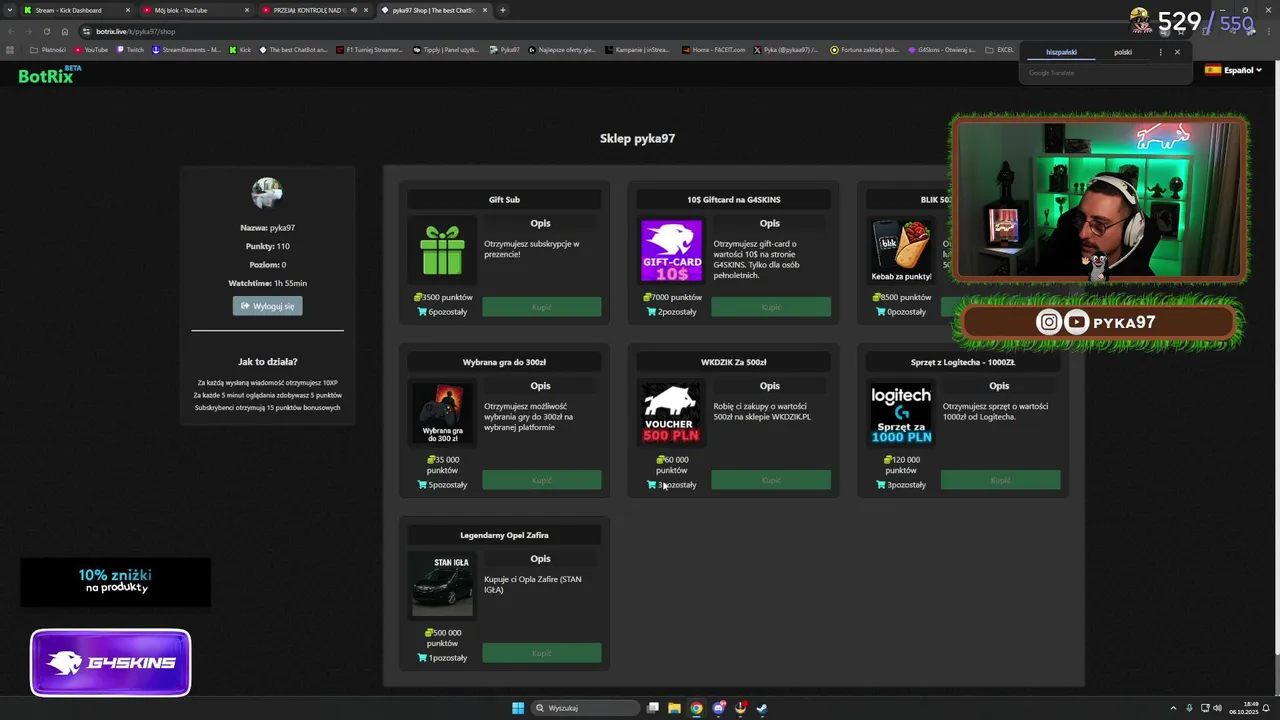Viewport: 1280px width, 720px height.
Task: Click the green gift box image
Action: coord(442,250)
